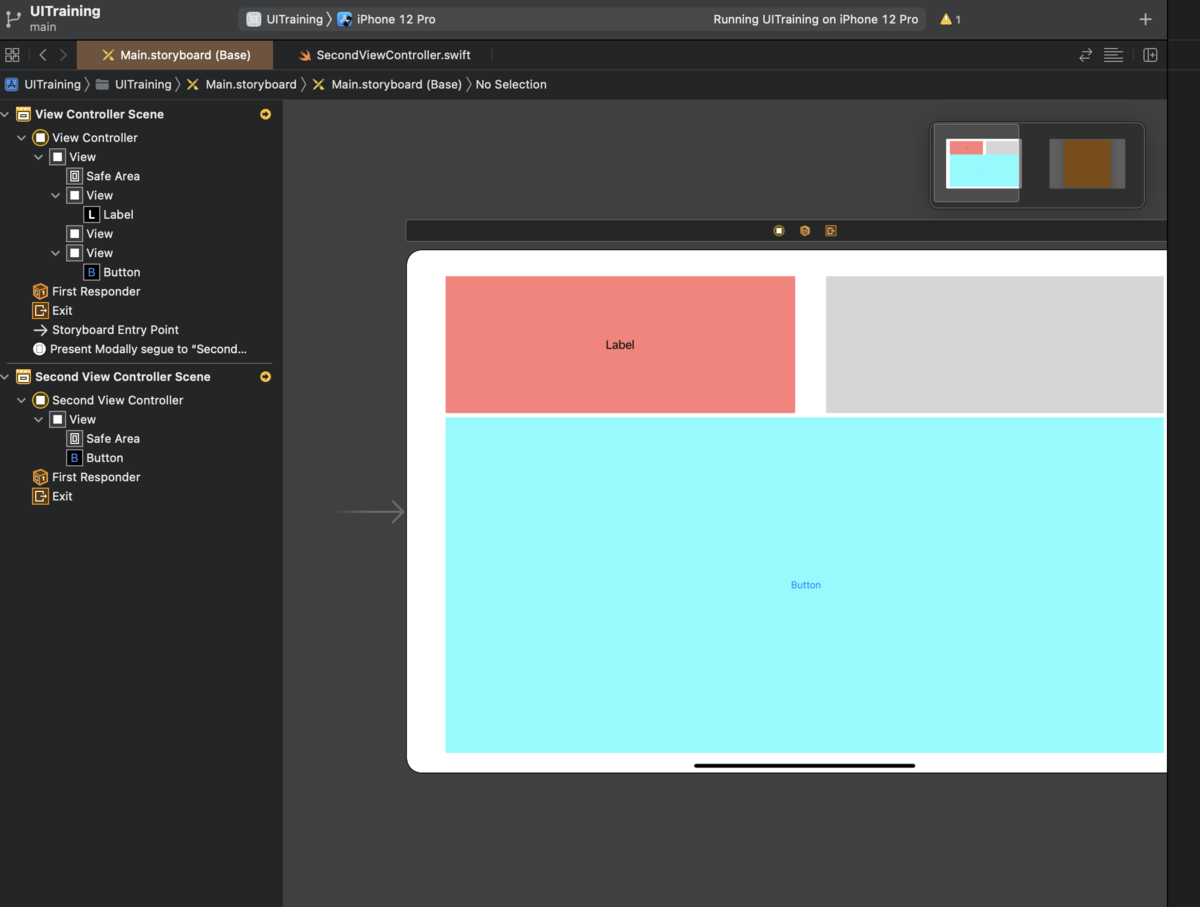Click the View Controller dock icon above canvas

point(779,231)
